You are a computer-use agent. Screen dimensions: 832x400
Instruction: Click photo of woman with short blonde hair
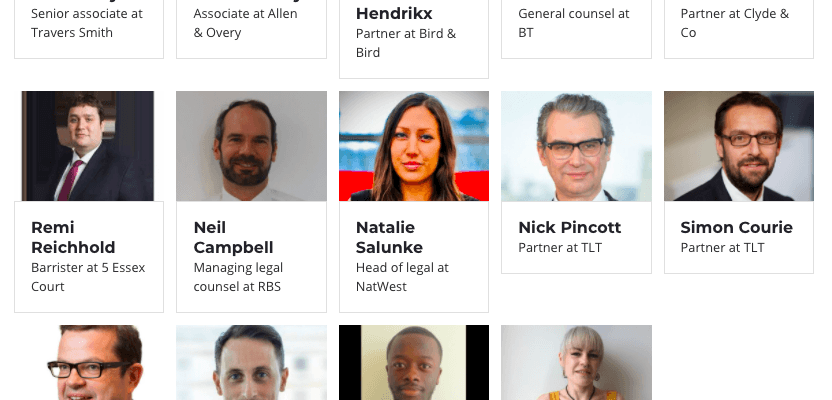(576, 362)
